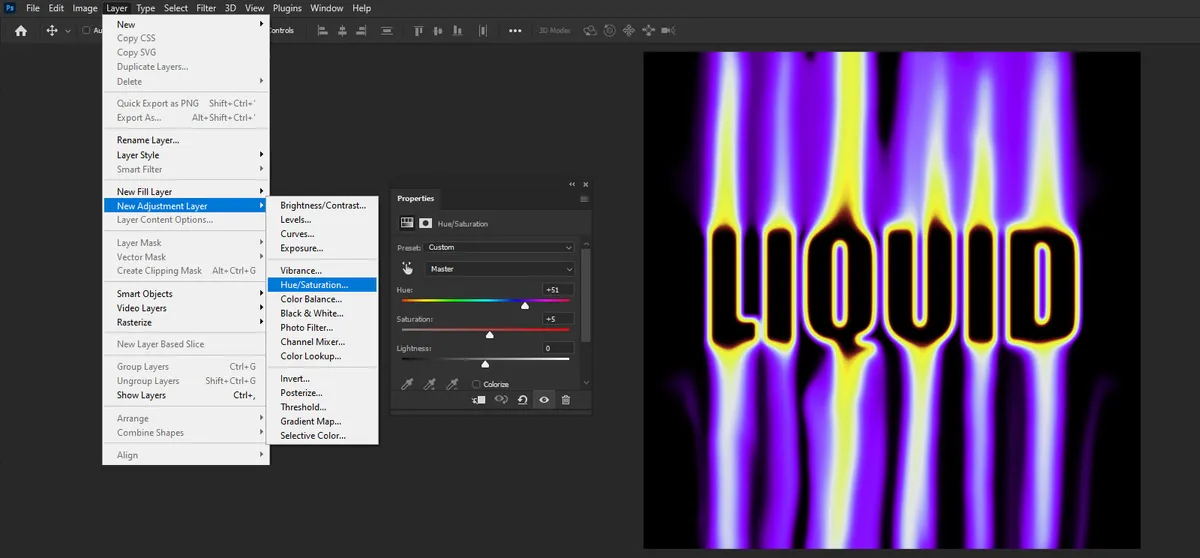
Task: Click the Hue/Saturation adjustment icon in Properties
Action: (407, 224)
